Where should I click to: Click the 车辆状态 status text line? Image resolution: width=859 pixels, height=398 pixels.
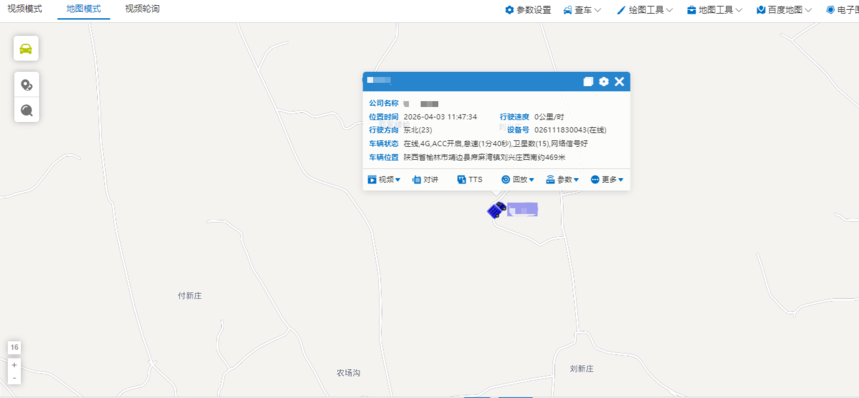click(496, 144)
